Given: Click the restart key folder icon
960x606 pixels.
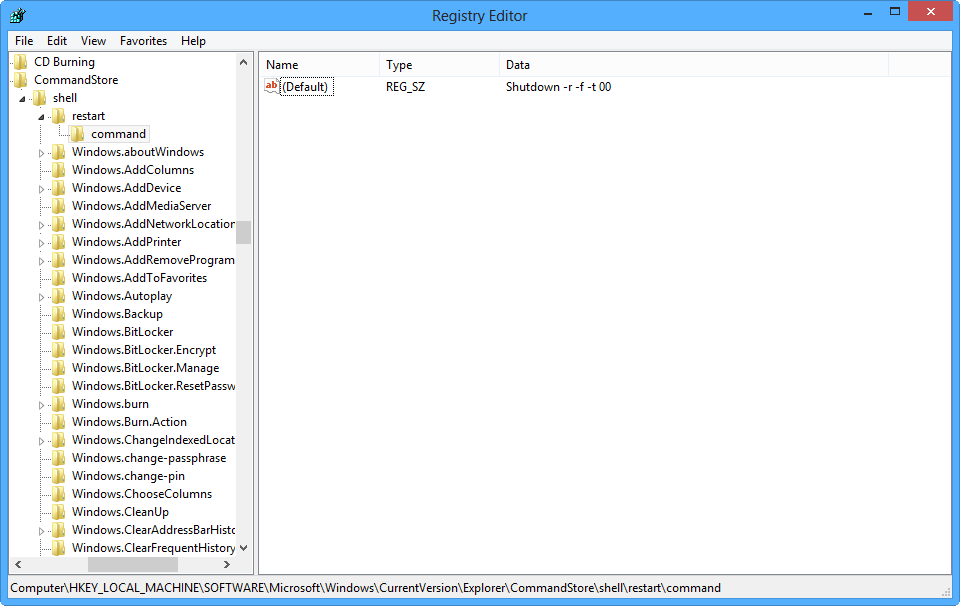Looking at the screenshot, I should pyautogui.click(x=59, y=116).
